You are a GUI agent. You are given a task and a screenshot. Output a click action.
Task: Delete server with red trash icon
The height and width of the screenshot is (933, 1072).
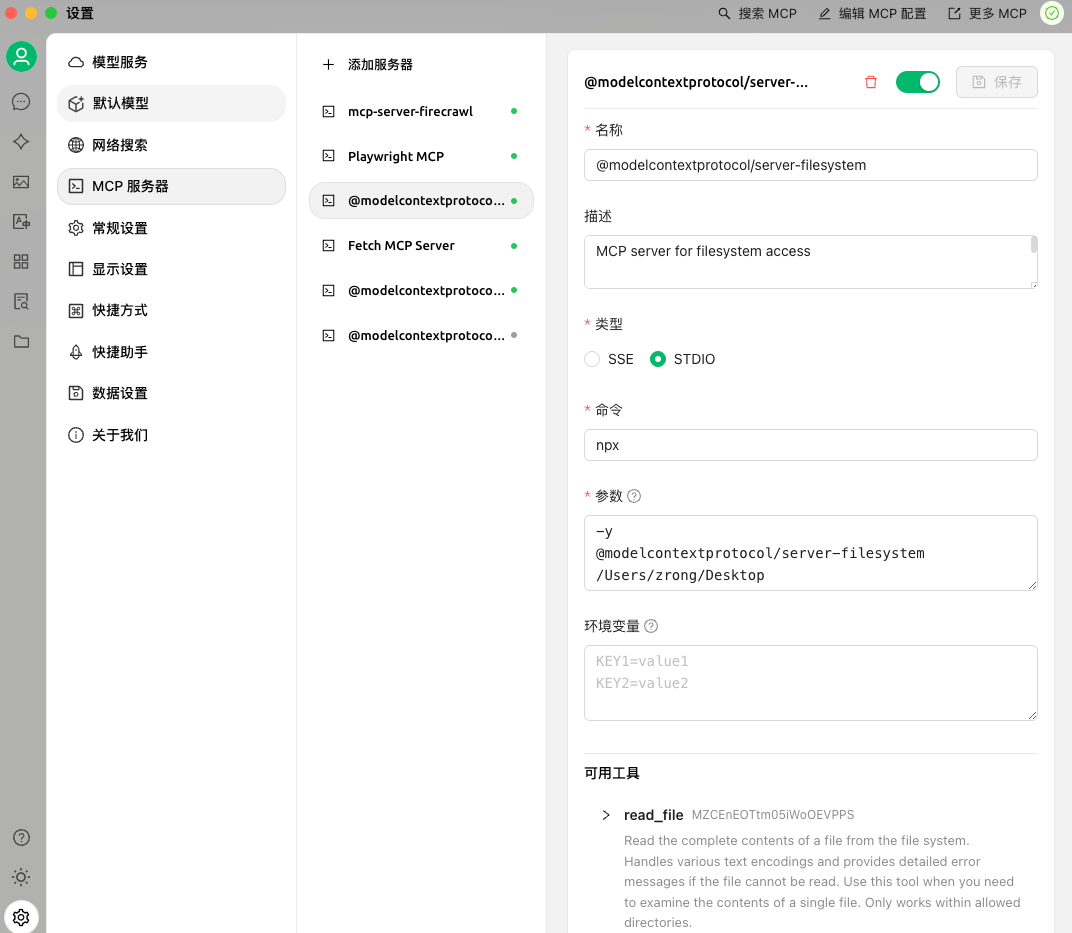click(870, 82)
